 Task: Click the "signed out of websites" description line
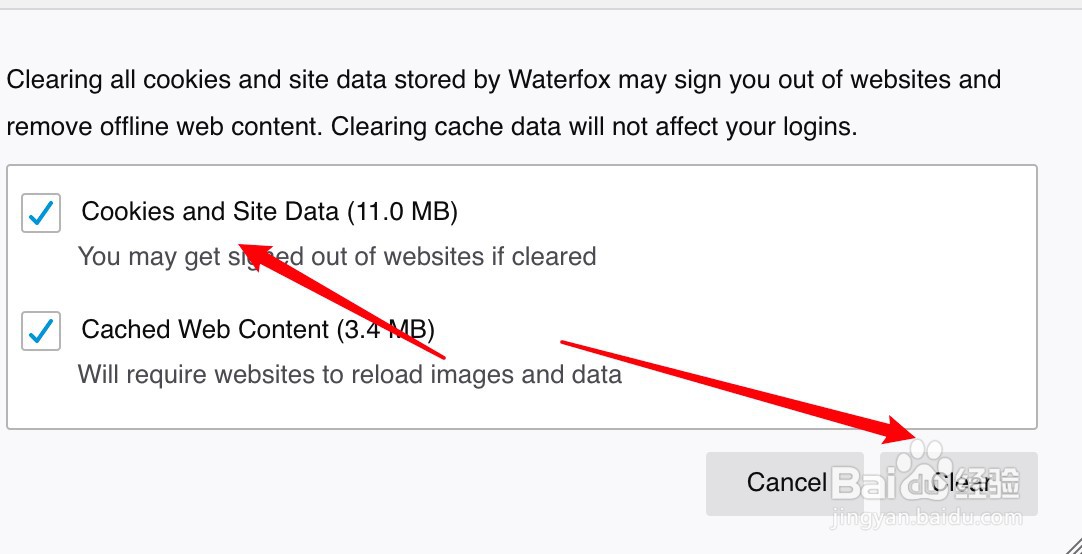(x=337, y=257)
